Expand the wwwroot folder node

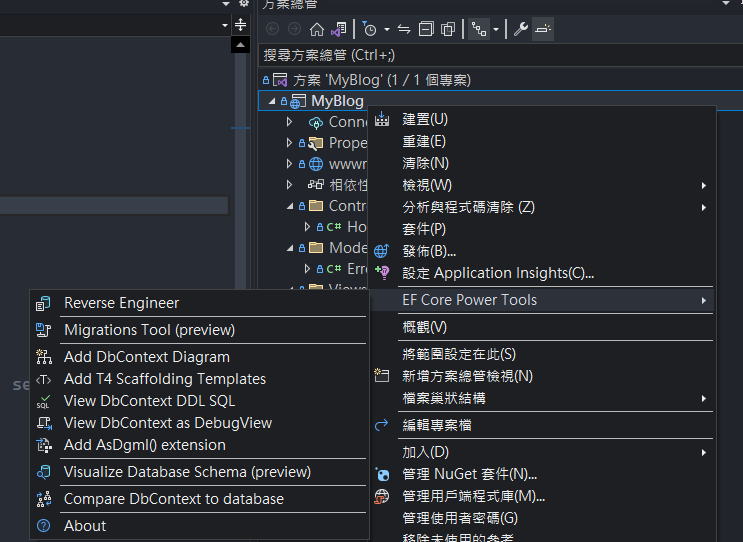coord(290,164)
